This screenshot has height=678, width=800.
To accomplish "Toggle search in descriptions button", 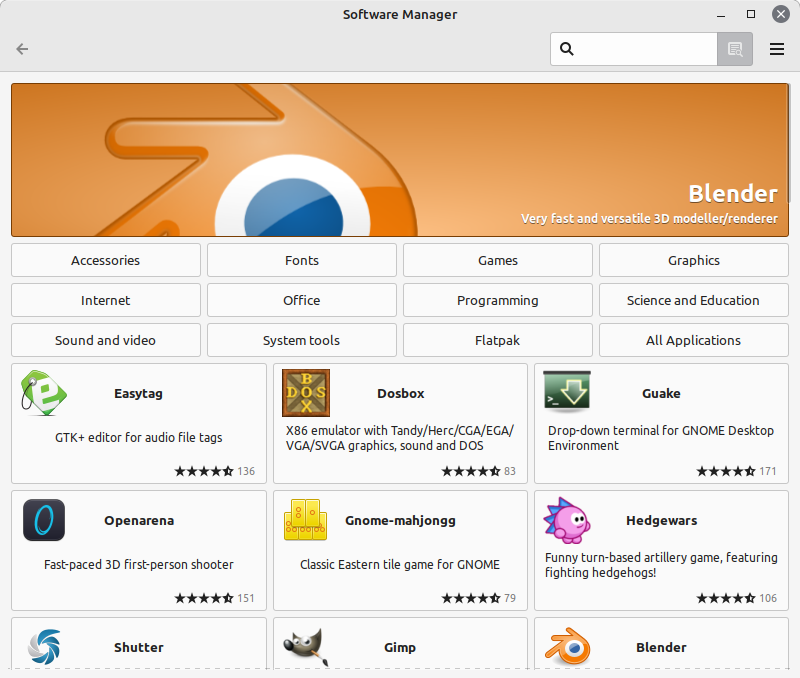I will click(735, 49).
